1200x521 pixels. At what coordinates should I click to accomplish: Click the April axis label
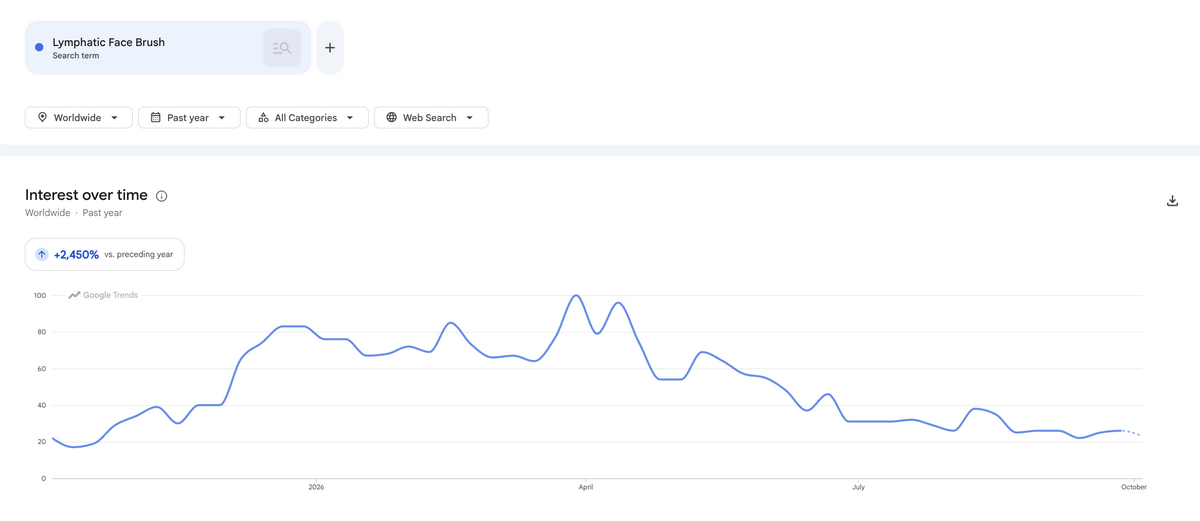586,487
